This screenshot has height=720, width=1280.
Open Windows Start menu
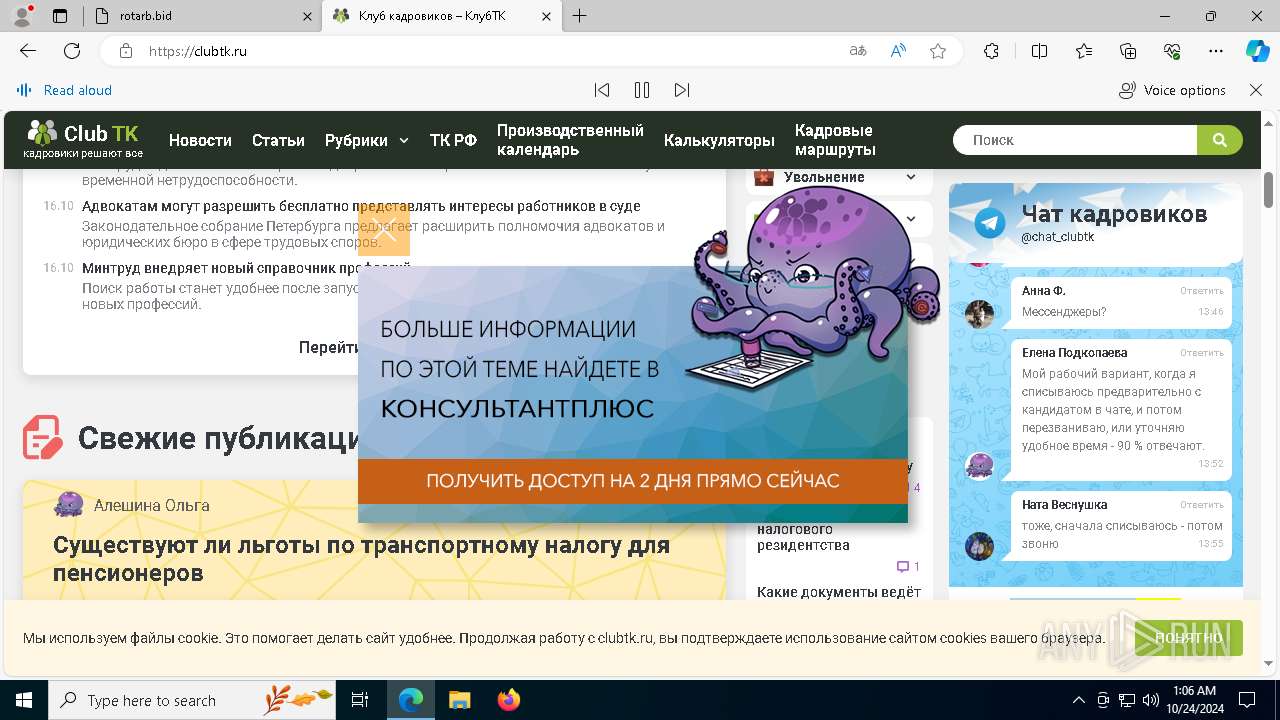tap(23, 700)
